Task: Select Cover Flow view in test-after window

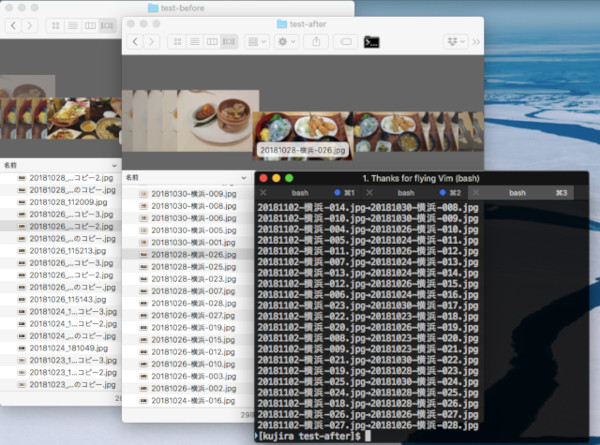Action: click(x=228, y=42)
